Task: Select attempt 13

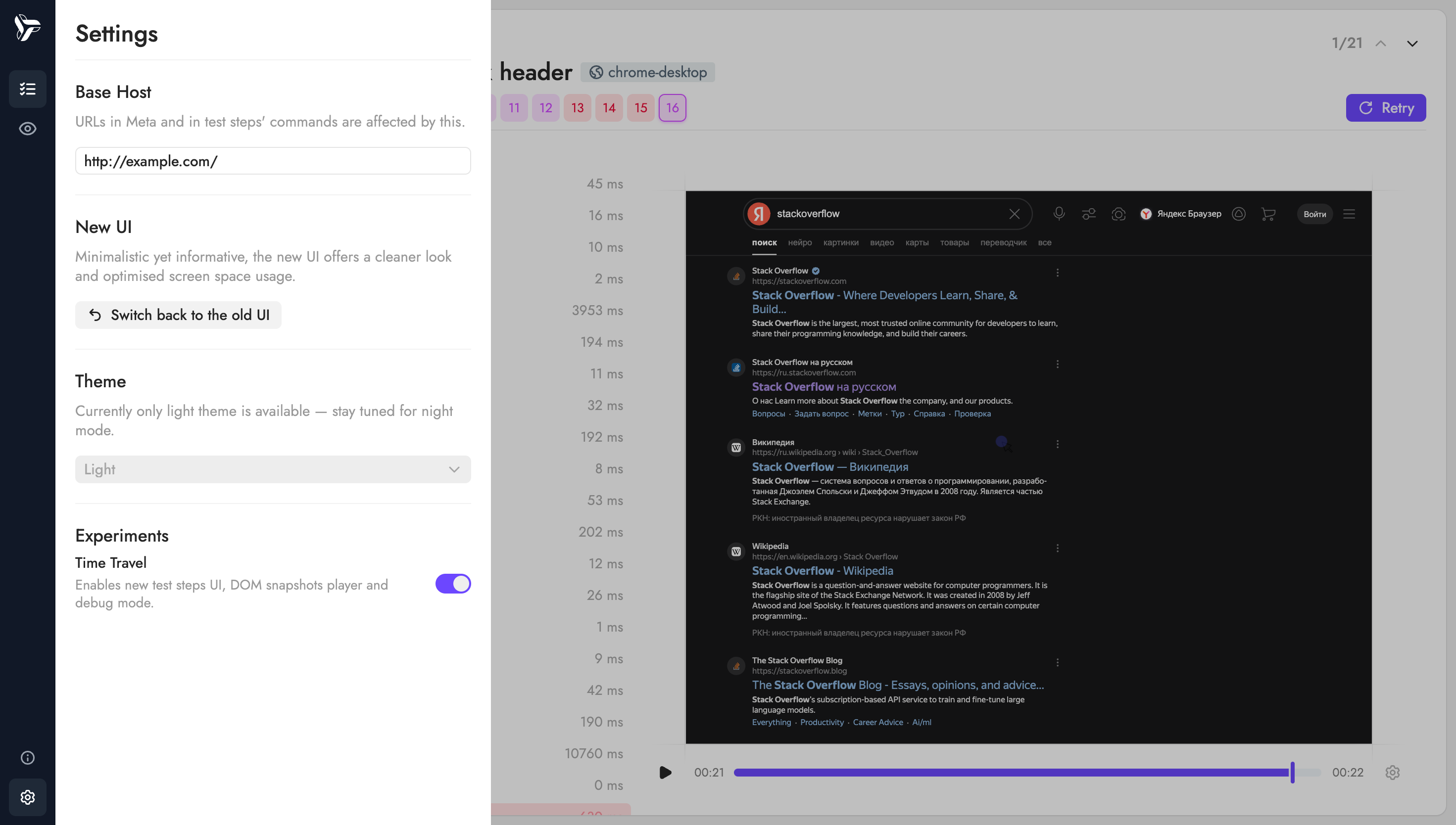Action: (577, 108)
